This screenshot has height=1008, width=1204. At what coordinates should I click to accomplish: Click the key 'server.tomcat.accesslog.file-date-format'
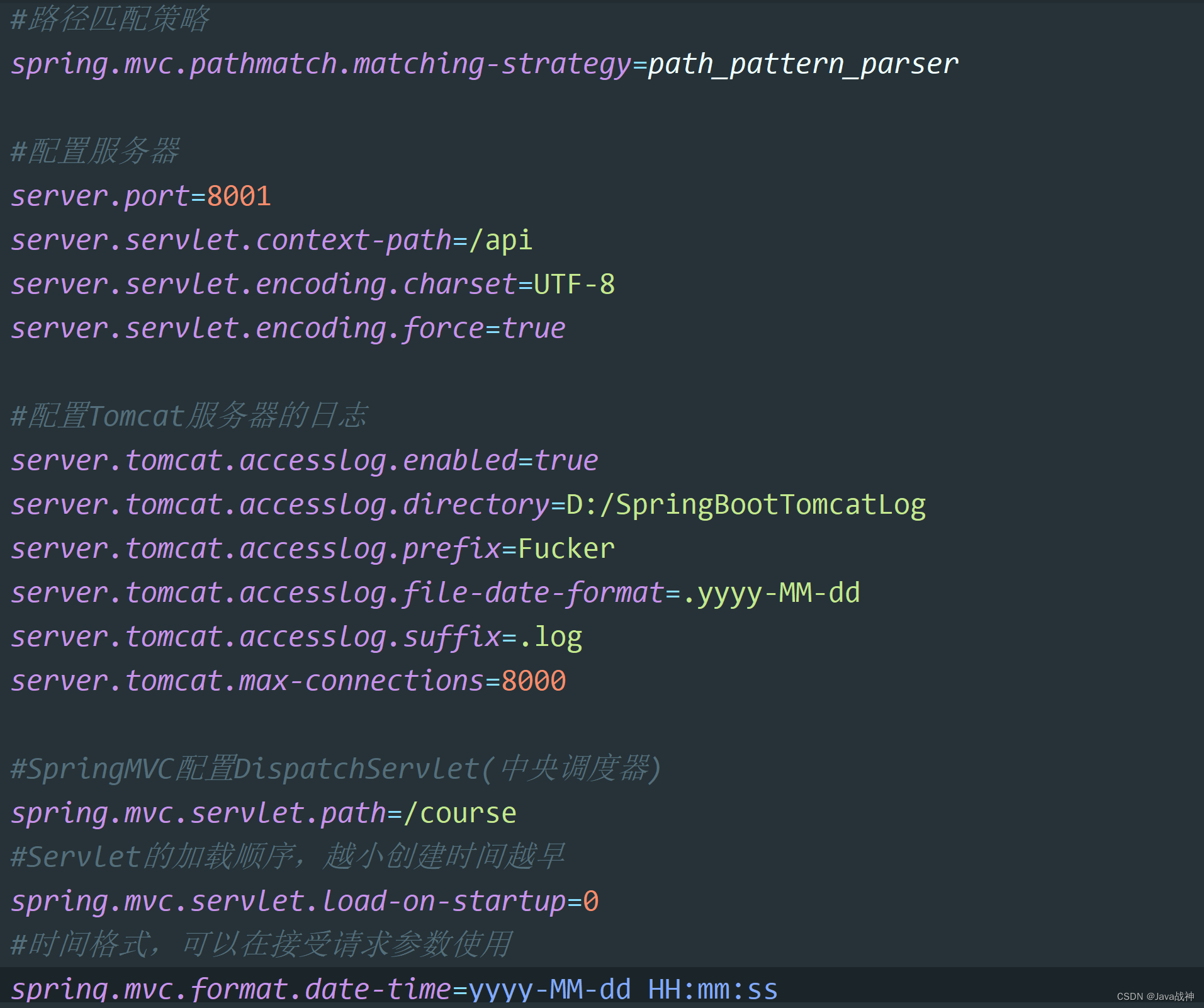[x=337, y=593]
